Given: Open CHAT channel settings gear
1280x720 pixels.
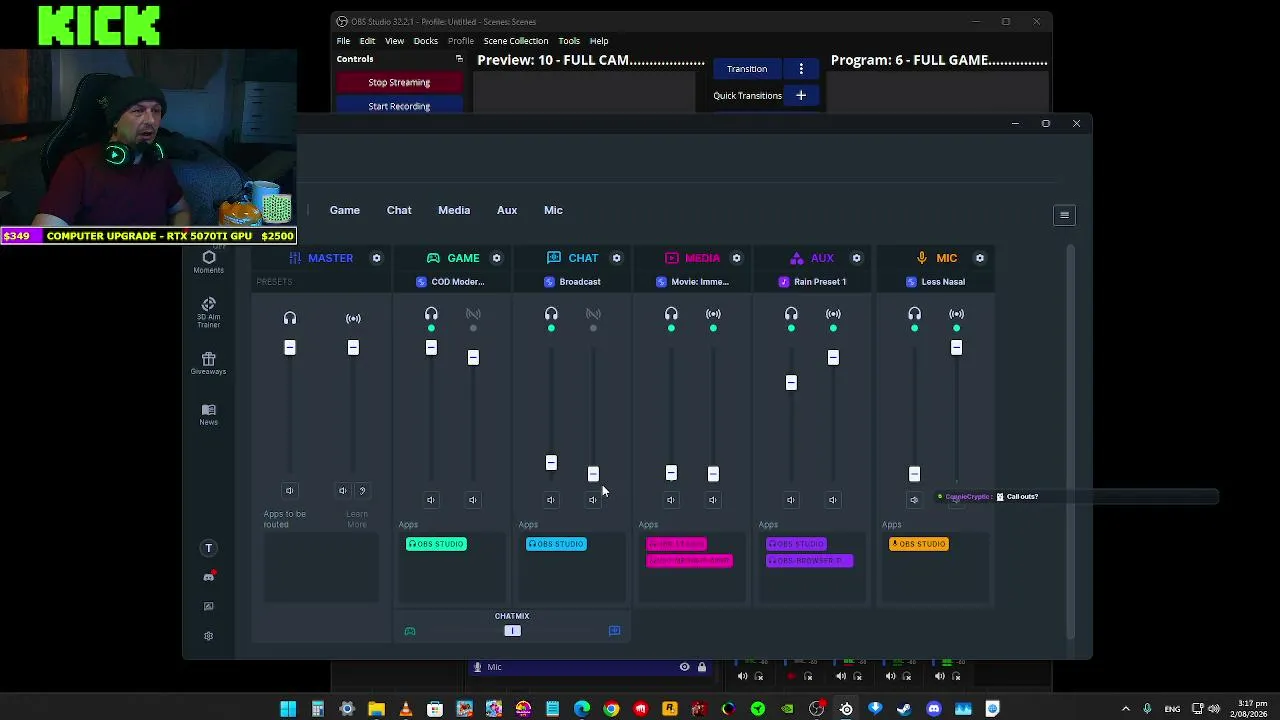Looking at the screenshot, I should tap(616, 258).
